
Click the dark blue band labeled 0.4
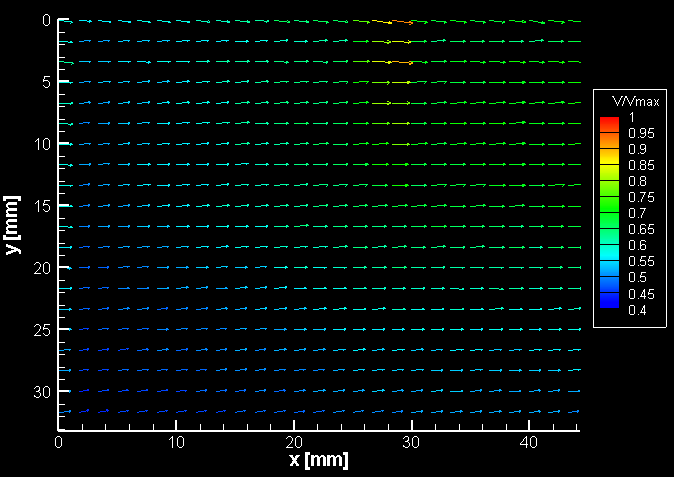tap(610, 301)
